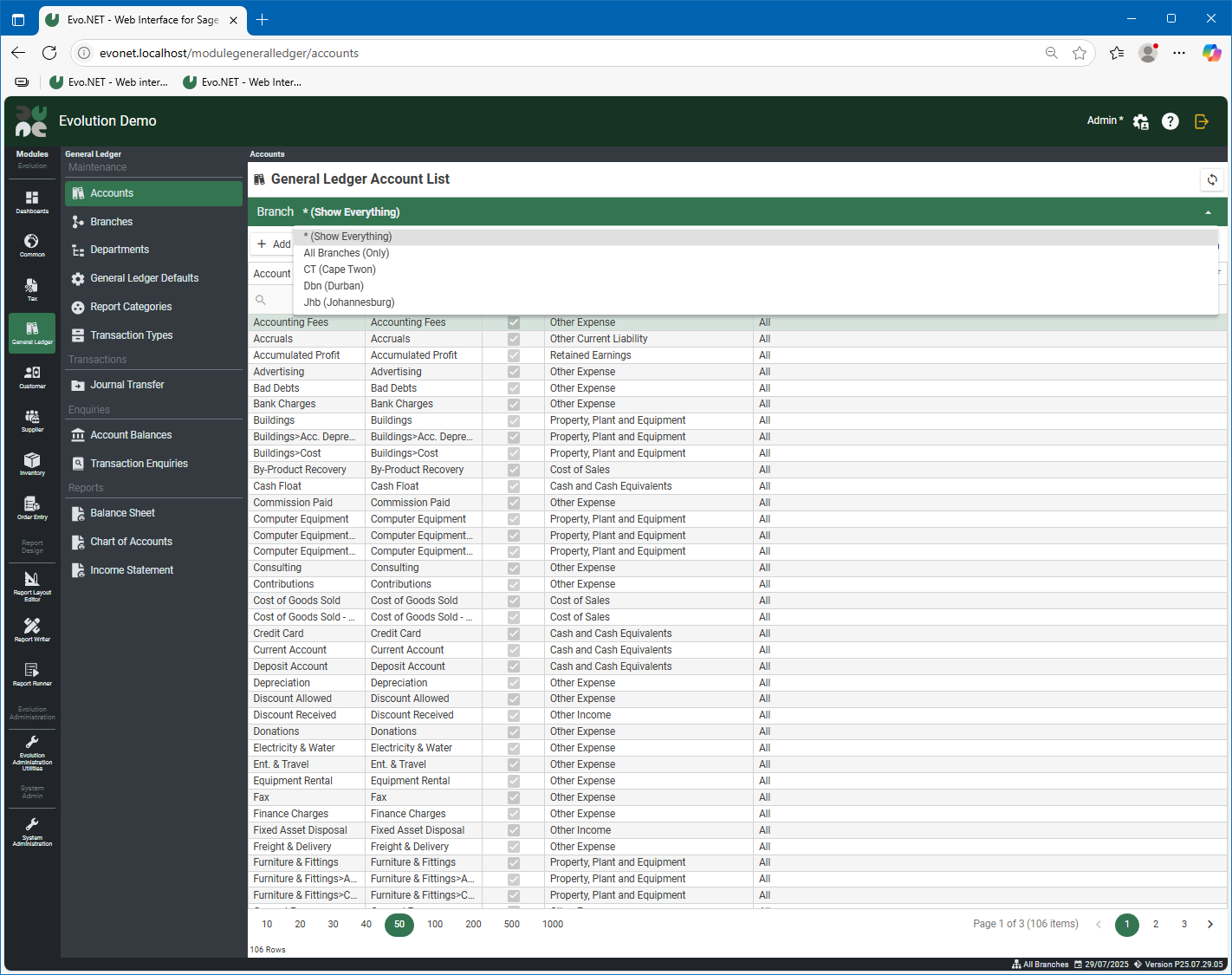The height and width of the screenshot is (975, 1232).
Task: Sort by the Account column header
Action: [x=272, y=274]
